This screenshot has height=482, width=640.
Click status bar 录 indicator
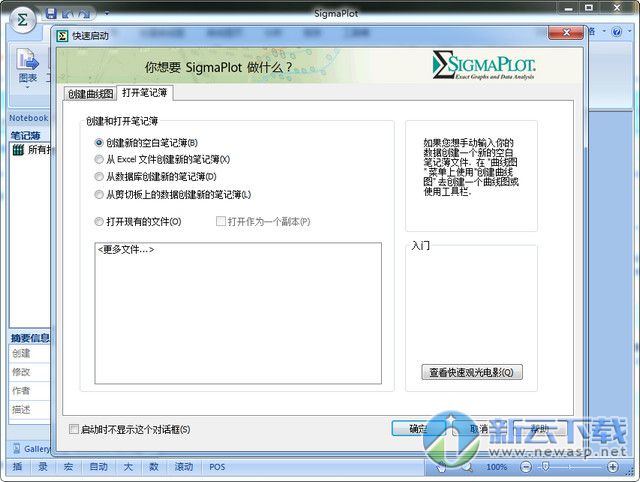coord(43,466)
